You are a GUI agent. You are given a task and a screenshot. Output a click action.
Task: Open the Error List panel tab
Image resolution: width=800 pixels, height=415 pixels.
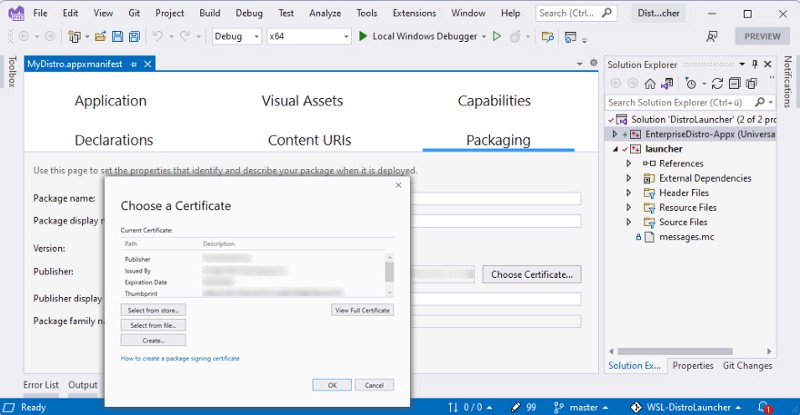41,385
